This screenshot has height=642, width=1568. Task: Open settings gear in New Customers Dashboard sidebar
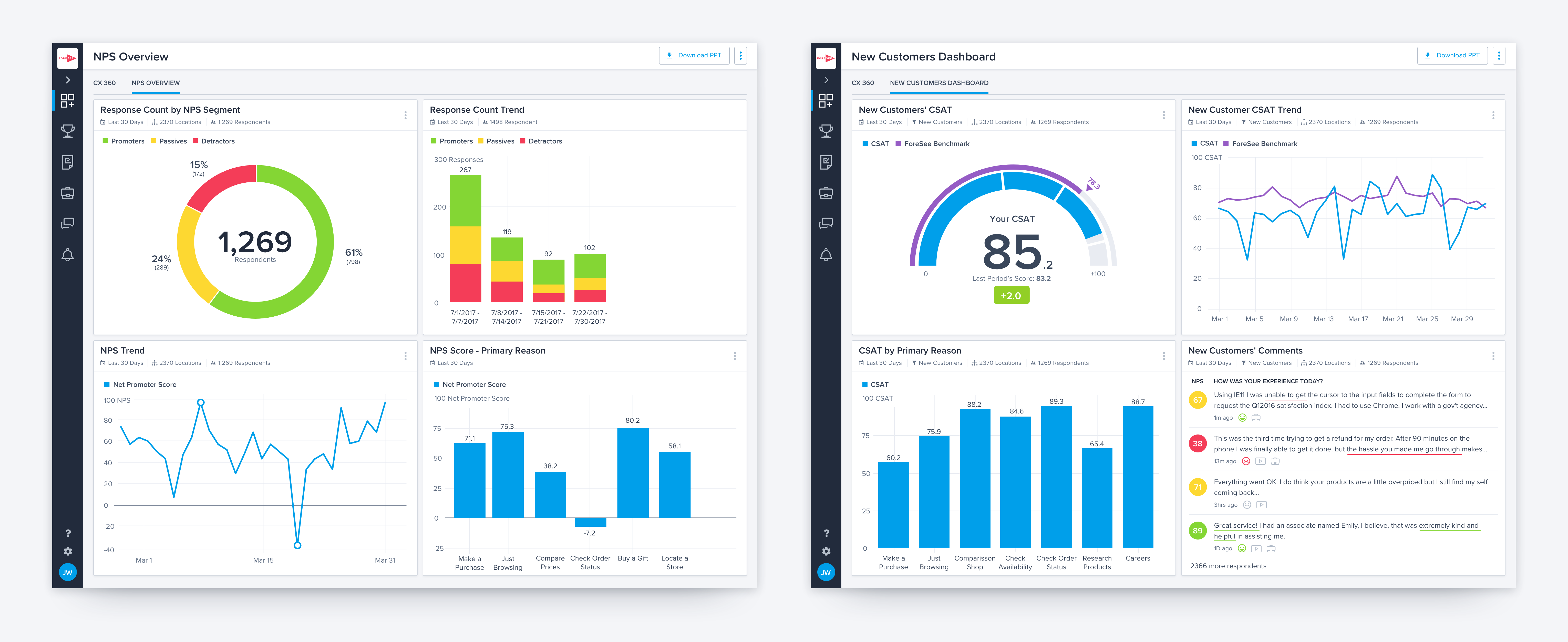[x=826, y=551]
